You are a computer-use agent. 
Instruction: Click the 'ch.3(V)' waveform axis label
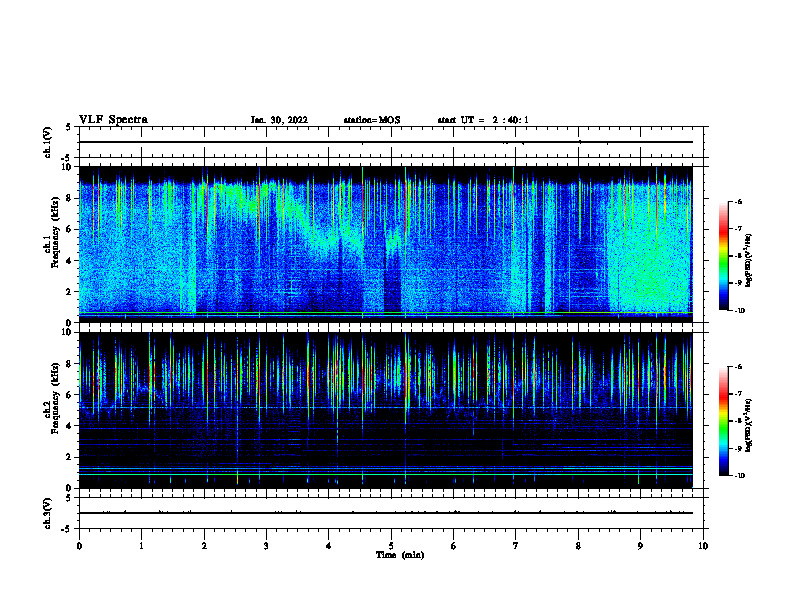[48, 513]
